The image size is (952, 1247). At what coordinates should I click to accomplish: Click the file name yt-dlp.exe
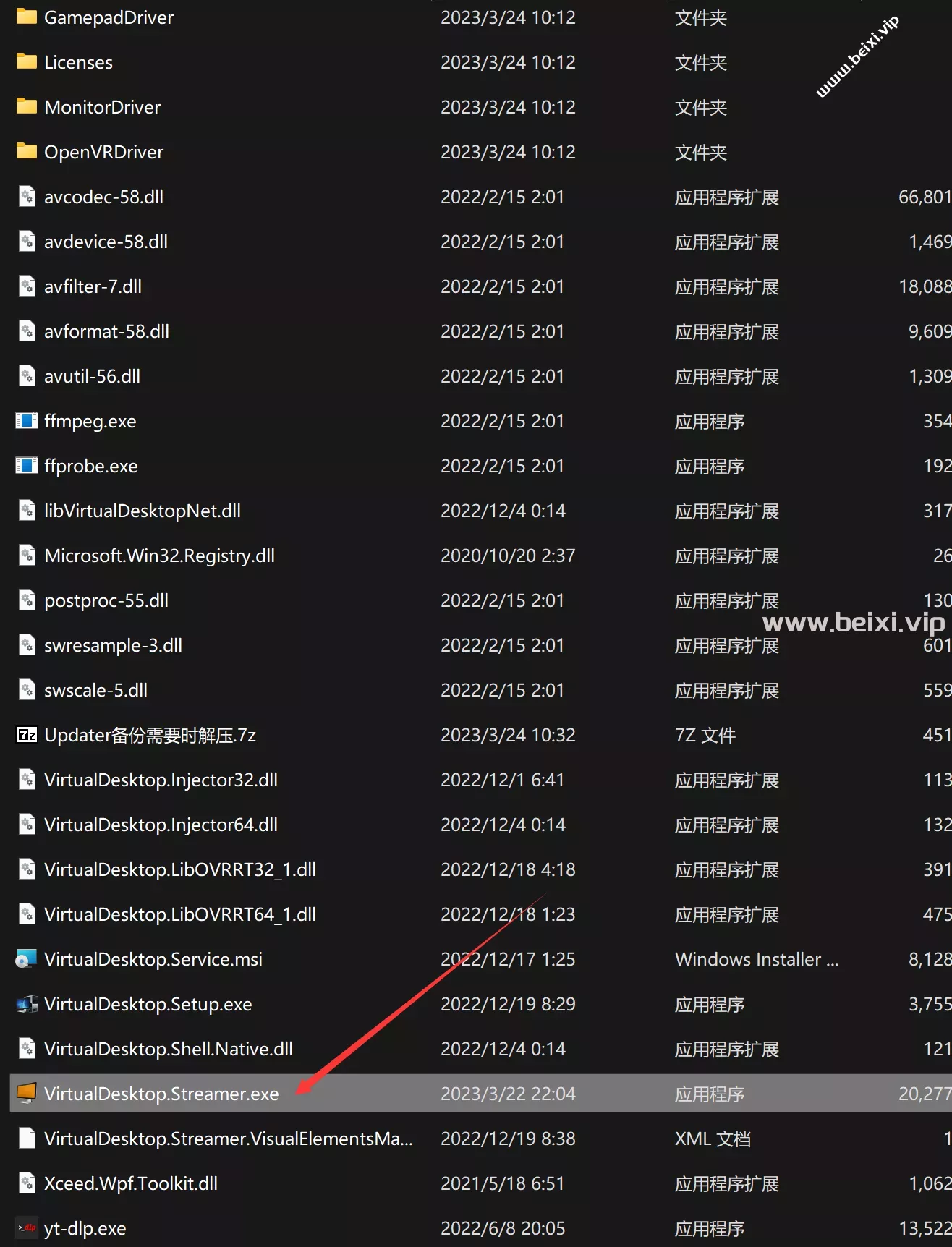click(x=85, y=1228)
